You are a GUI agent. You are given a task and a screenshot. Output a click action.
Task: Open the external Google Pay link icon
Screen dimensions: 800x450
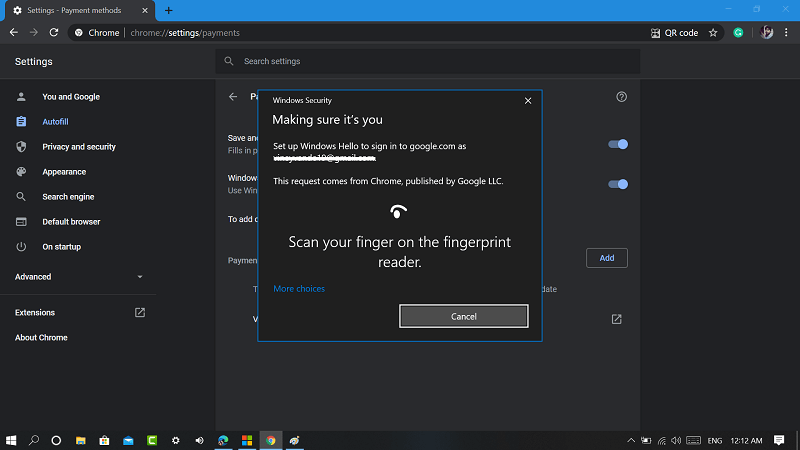[x=616, y=319]
